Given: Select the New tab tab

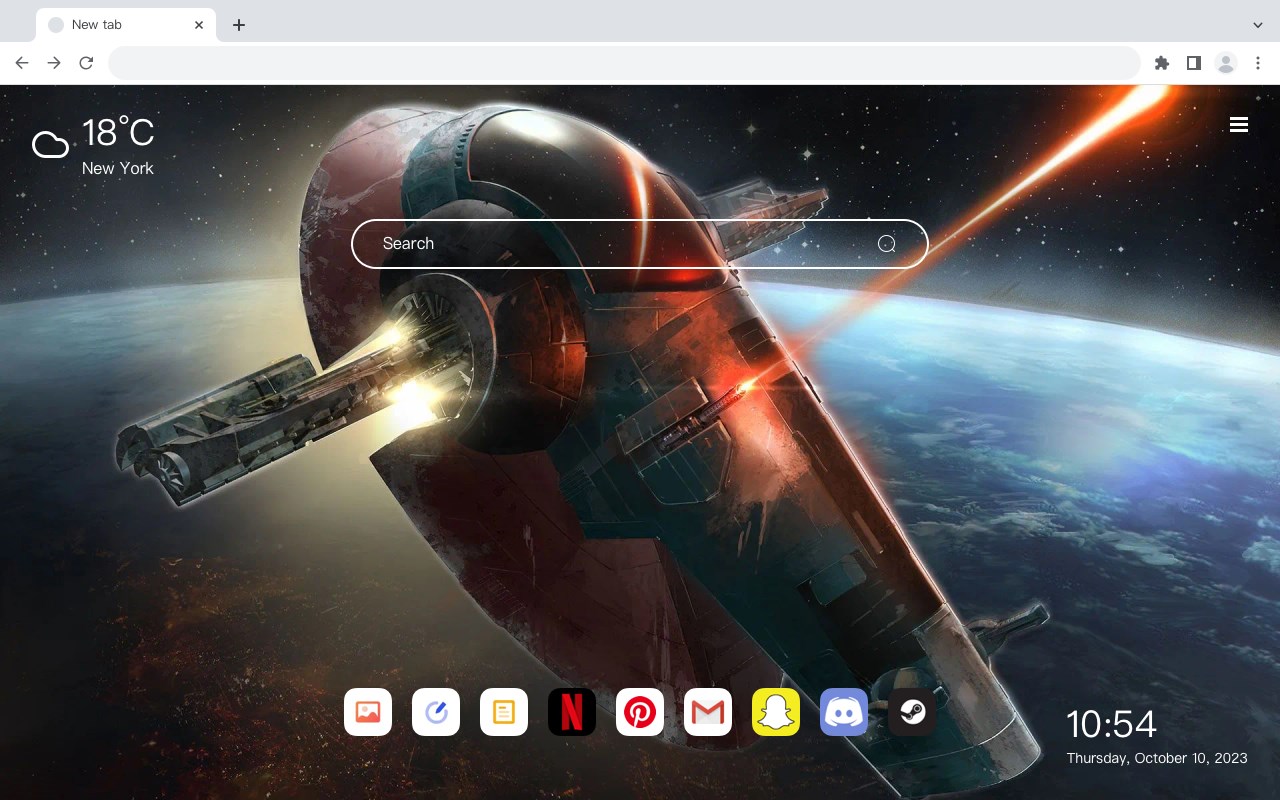Looking at the screenshot, I should click(x=126, y=25).
